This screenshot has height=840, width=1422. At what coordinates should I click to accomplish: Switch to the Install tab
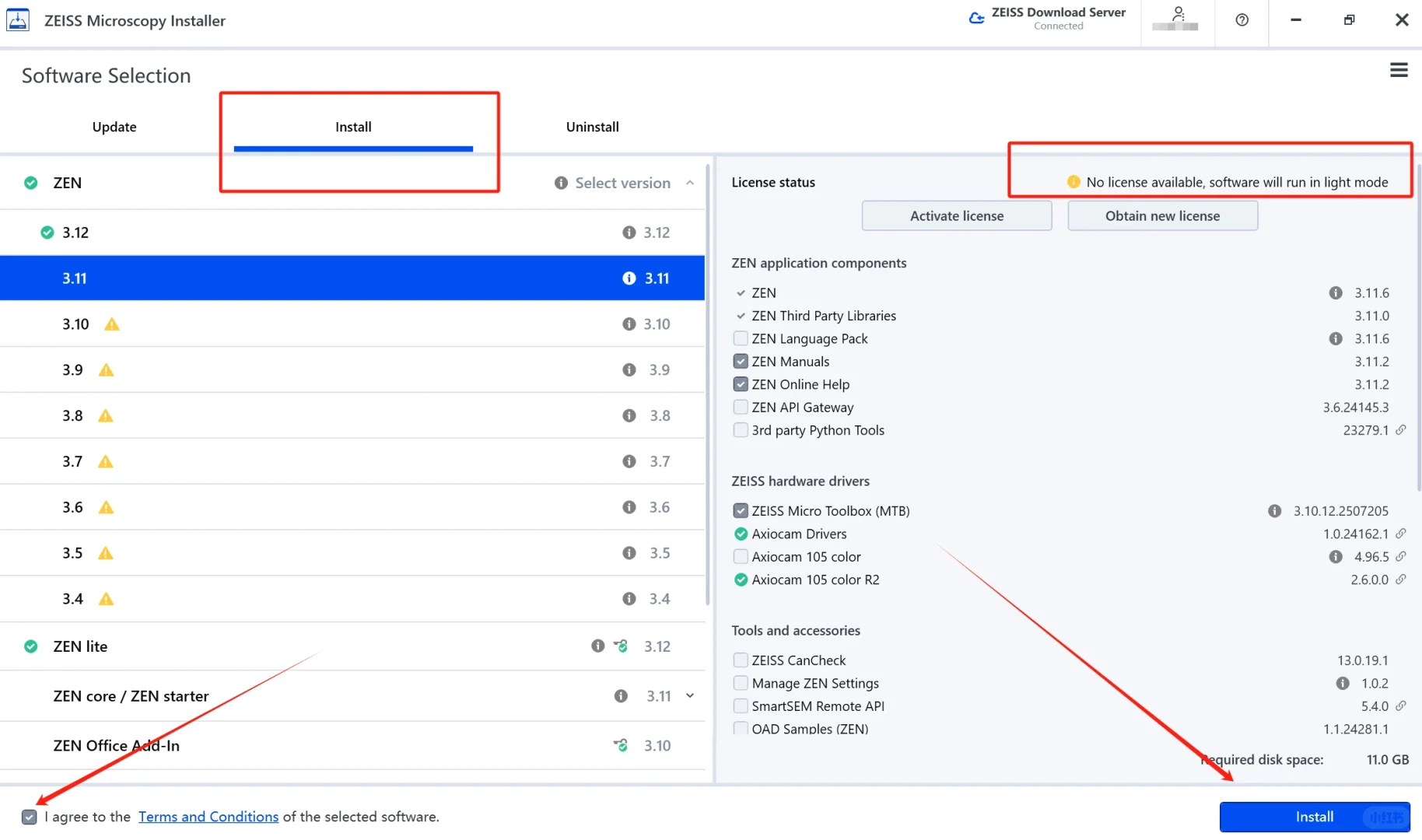(353, 127)
